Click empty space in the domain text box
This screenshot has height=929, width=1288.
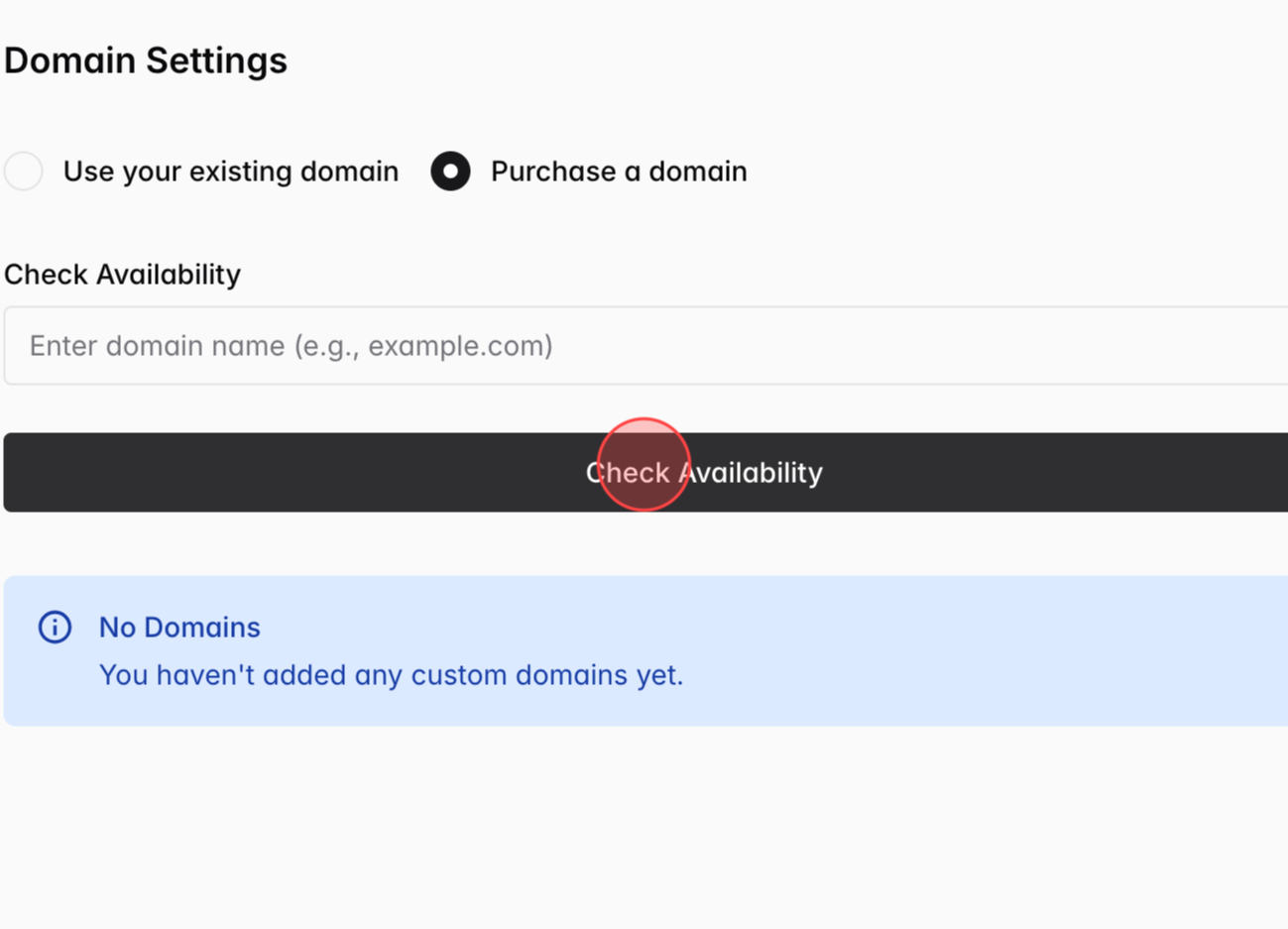pyautogui.click(x=942, y=346)
